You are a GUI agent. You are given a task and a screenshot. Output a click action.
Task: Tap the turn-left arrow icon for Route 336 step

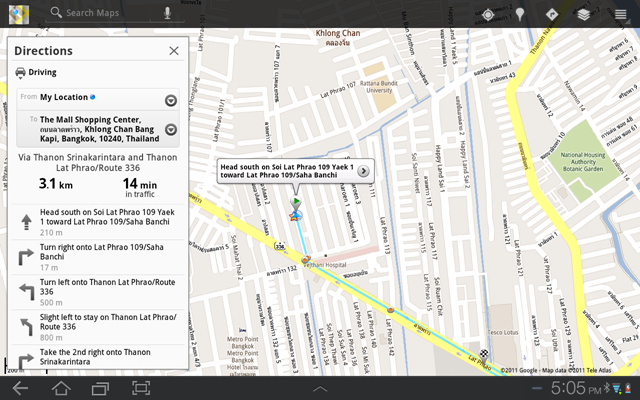27,292
